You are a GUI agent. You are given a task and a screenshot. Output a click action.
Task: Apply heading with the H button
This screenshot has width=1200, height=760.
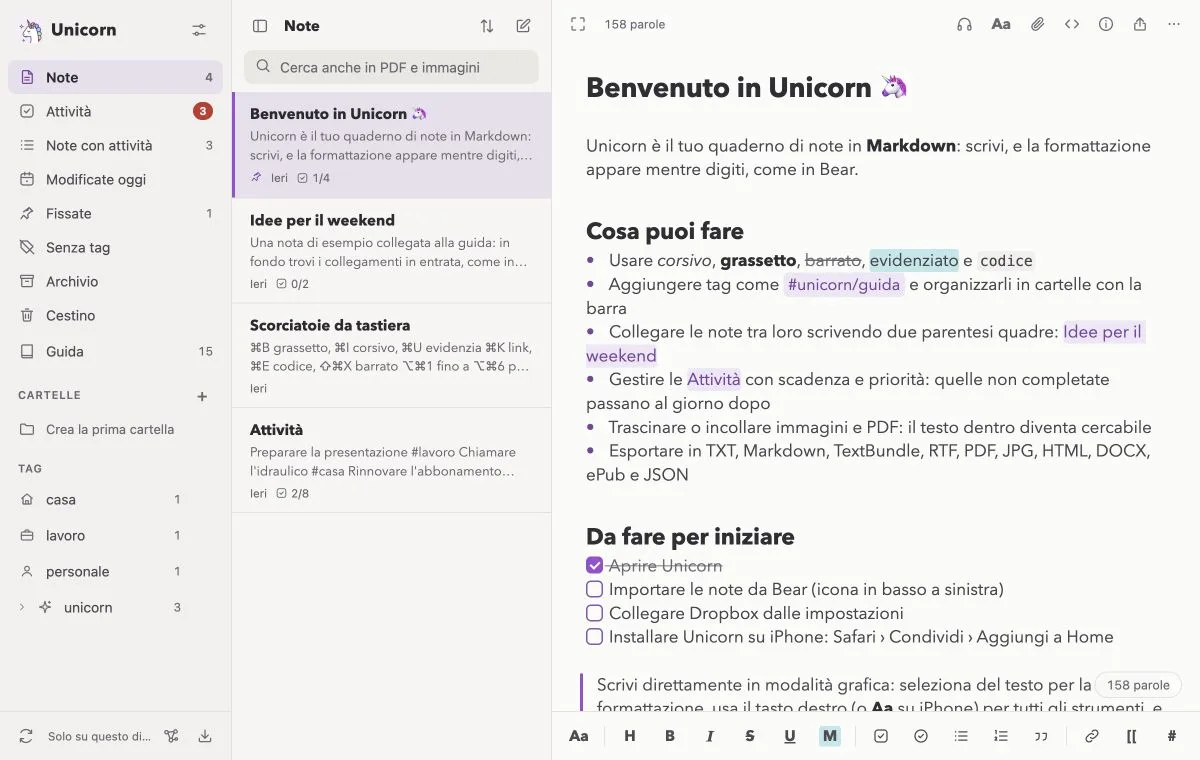[630, 736]
